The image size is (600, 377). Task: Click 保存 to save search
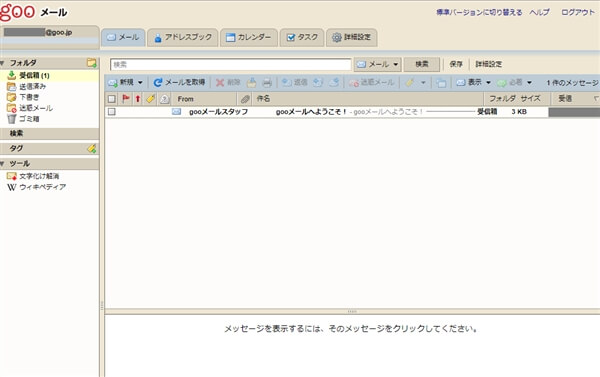456,64
